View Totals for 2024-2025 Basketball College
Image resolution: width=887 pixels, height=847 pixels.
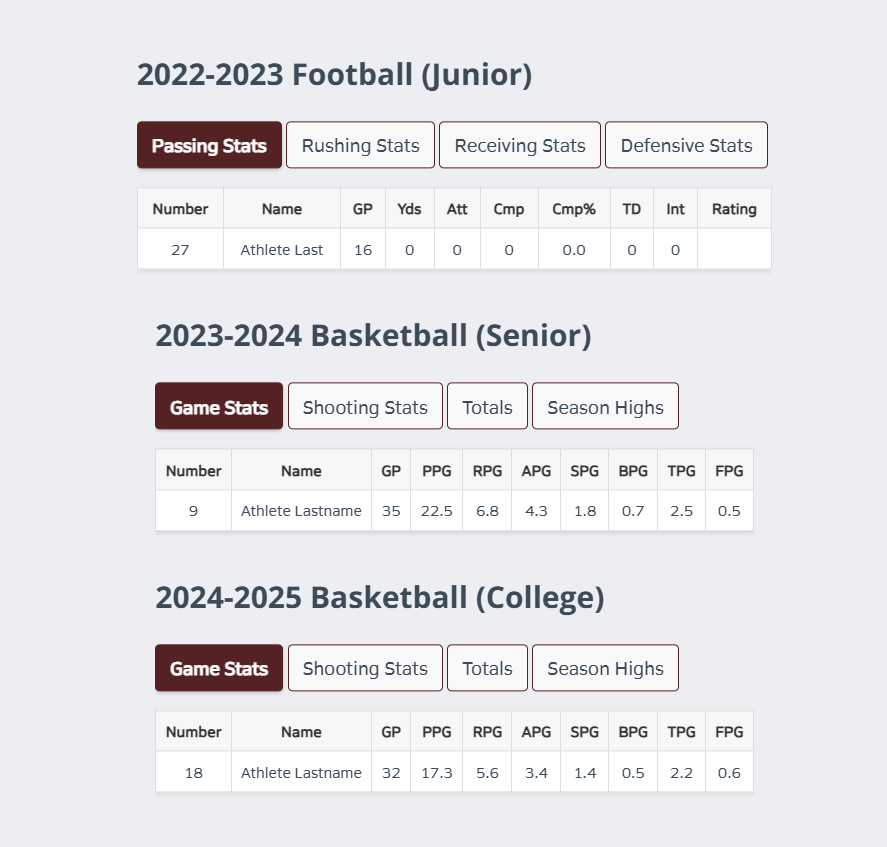pos(487,668)
